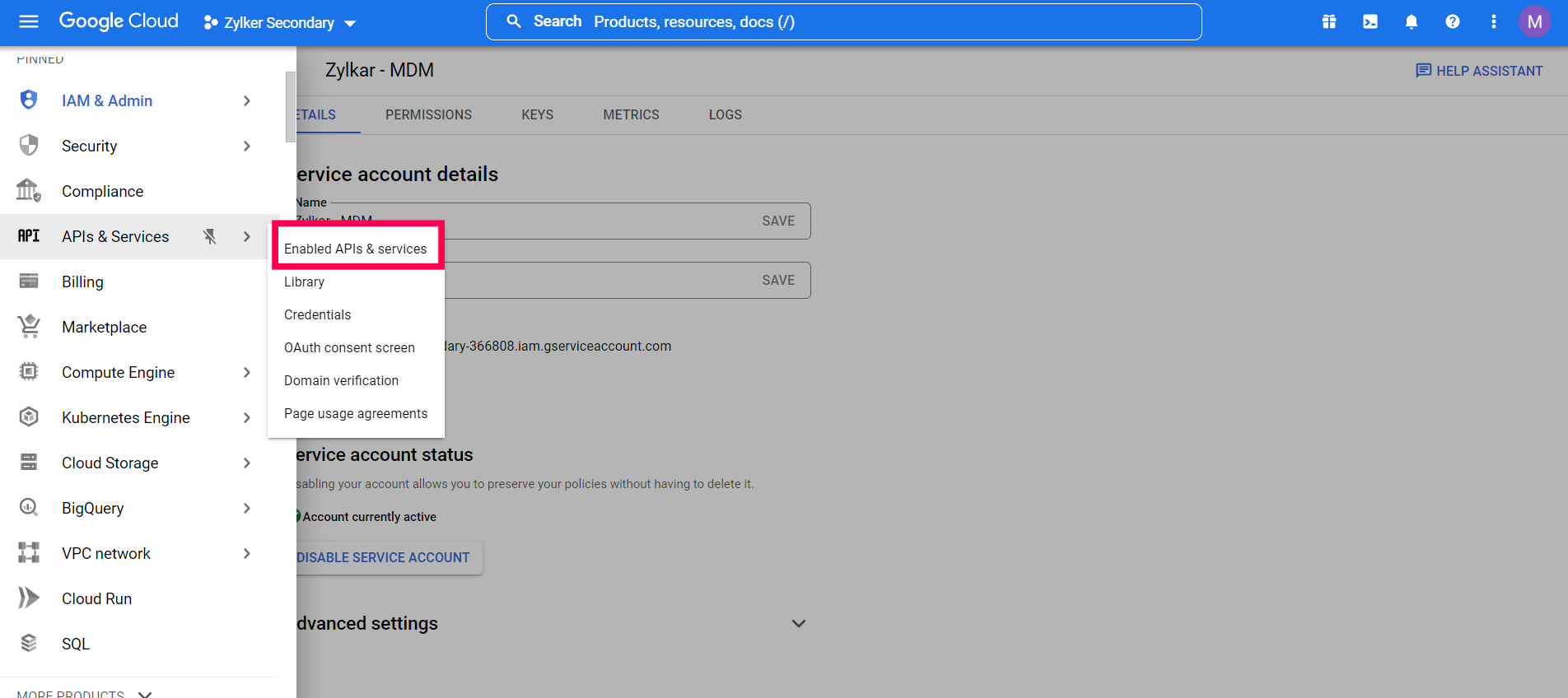The width and height of the screenshot is (1568, 698).
Task: Open Compliance in sidebar
Action: click(102, 191)
